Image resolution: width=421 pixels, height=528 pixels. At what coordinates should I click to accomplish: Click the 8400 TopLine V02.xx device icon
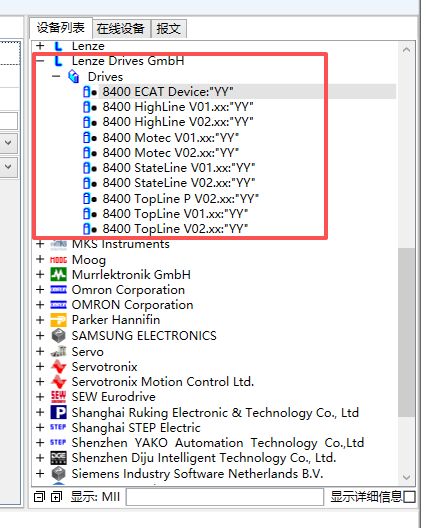[x=90, y=229]
